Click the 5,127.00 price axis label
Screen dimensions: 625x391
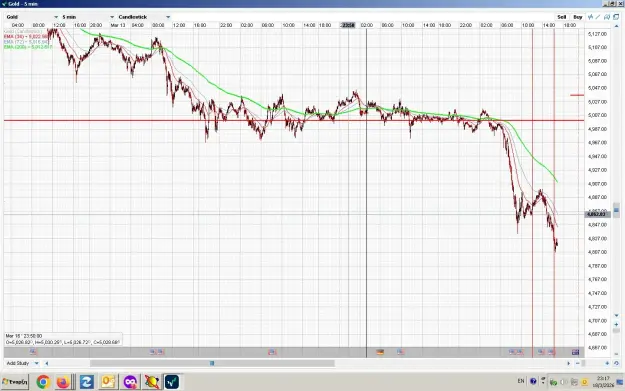coord(597,34)
